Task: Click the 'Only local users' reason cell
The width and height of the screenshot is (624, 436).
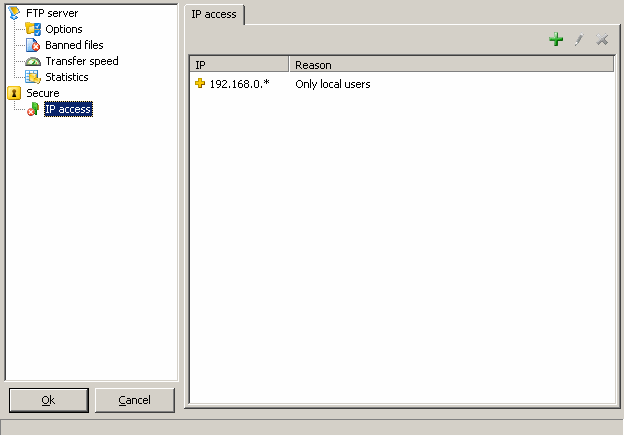Action: point(333,84)
